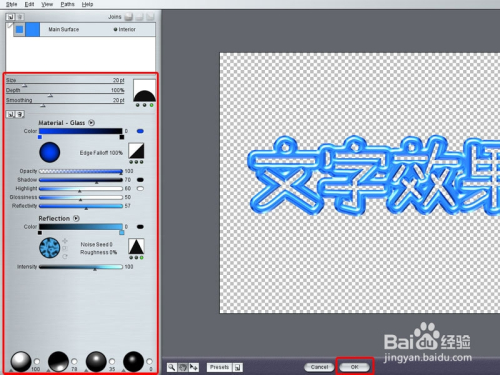Select the hand pan tool

click(182, 367)
